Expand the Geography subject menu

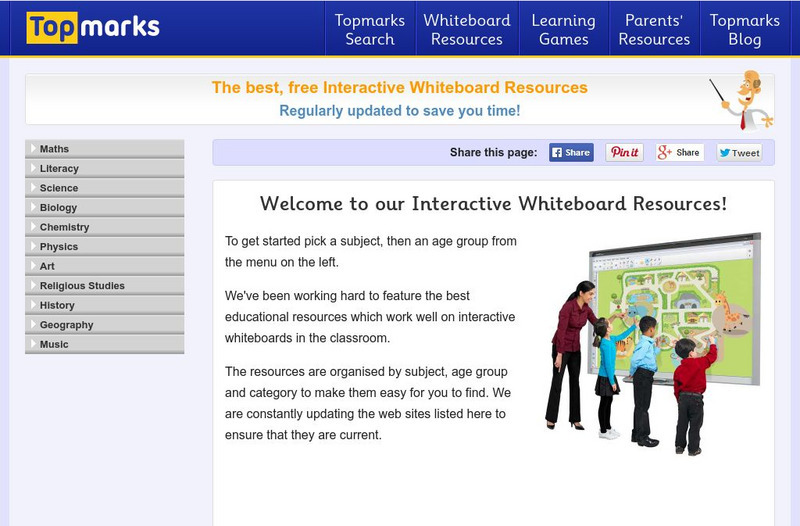105,325
